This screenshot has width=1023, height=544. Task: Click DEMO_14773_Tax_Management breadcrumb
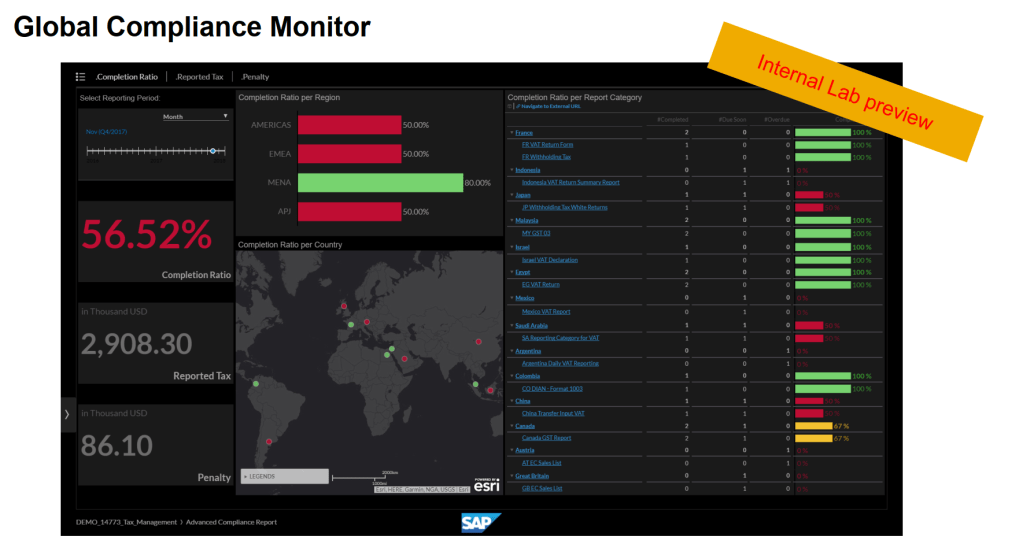click(125, 522)
